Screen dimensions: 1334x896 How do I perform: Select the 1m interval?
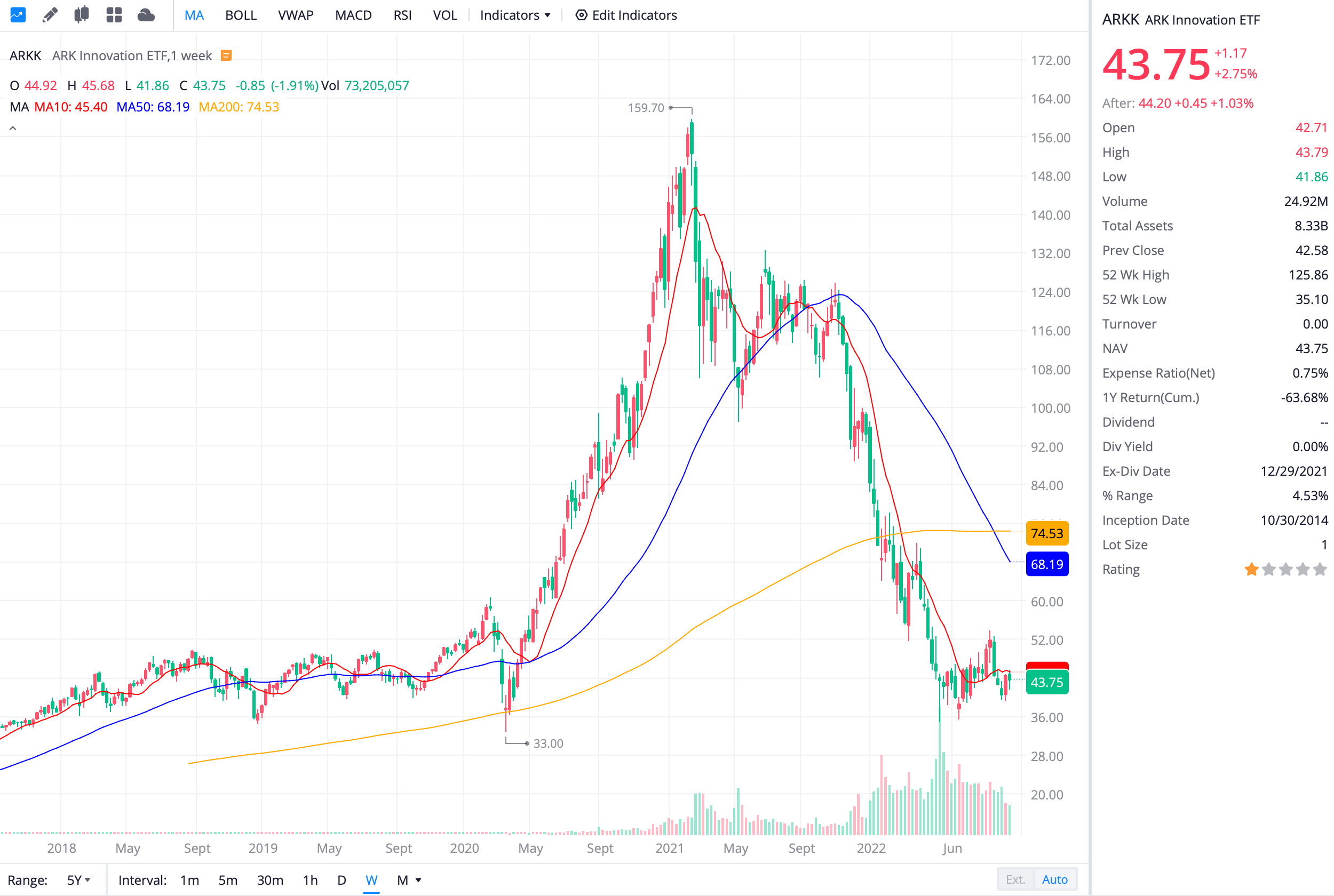tap(189, 880)
